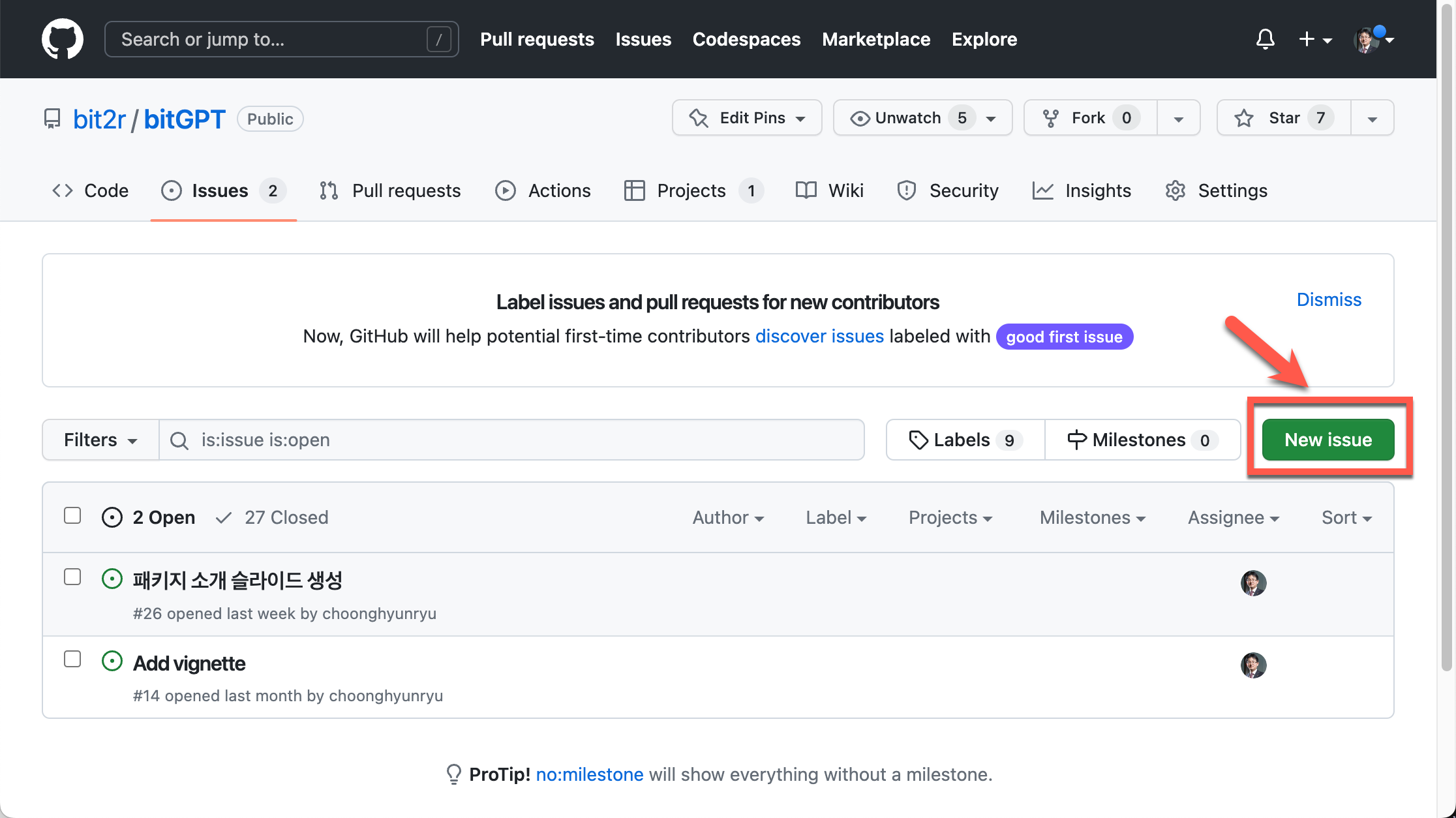This screenshot has width=1456, height=818.
Task: Open the notifications bell
Action: [x=1265, y=39]
